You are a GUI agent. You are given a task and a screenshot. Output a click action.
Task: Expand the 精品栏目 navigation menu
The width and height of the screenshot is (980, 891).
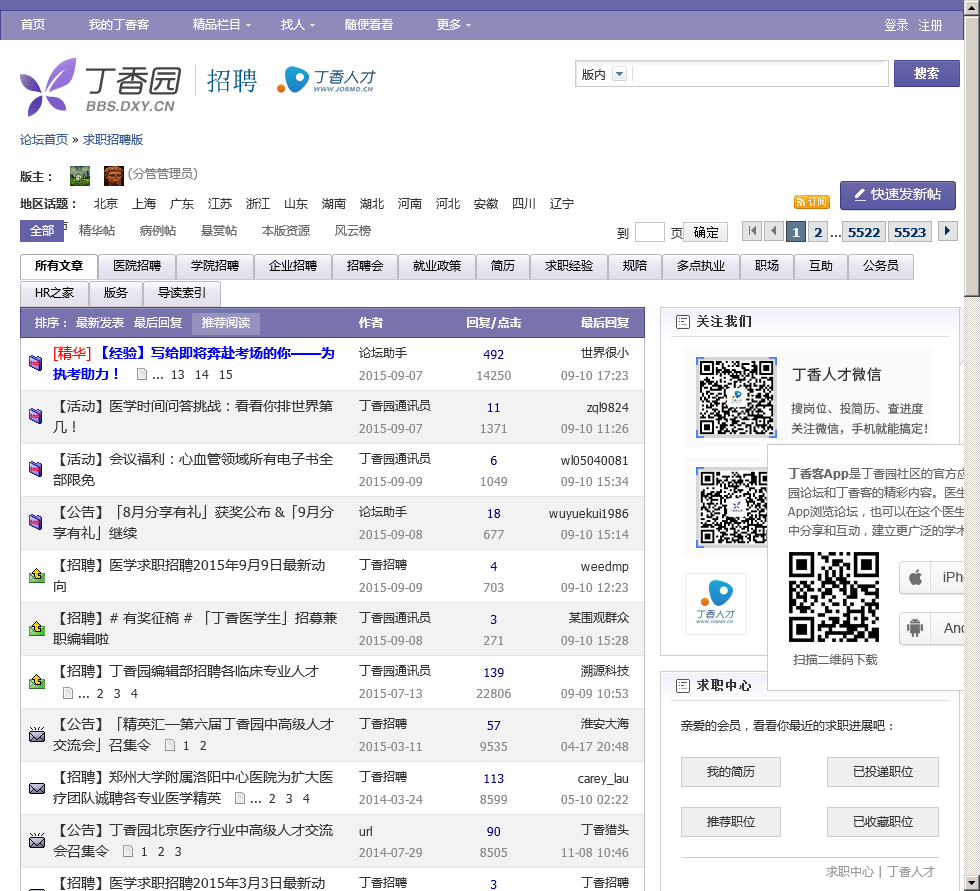coord(222,25)
